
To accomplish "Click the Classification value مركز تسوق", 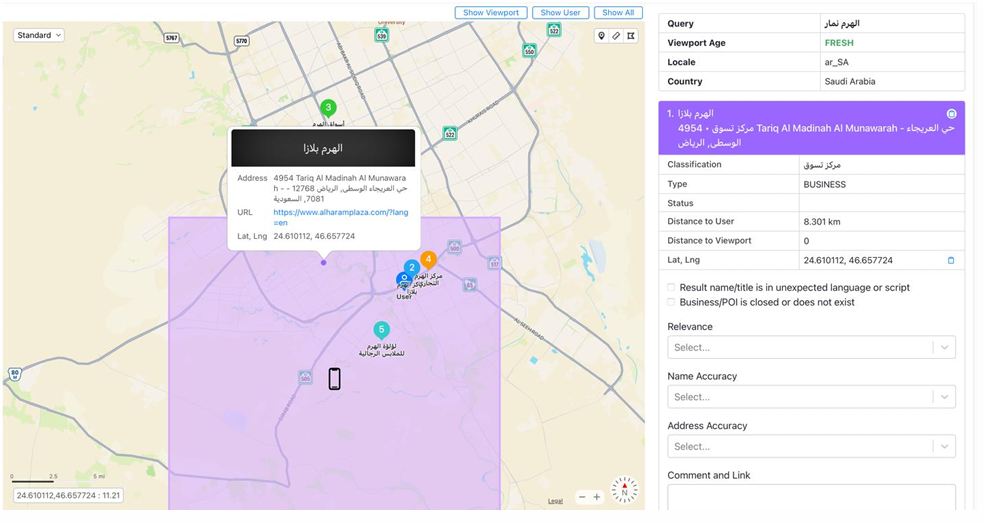I will [x=821, y=164].
